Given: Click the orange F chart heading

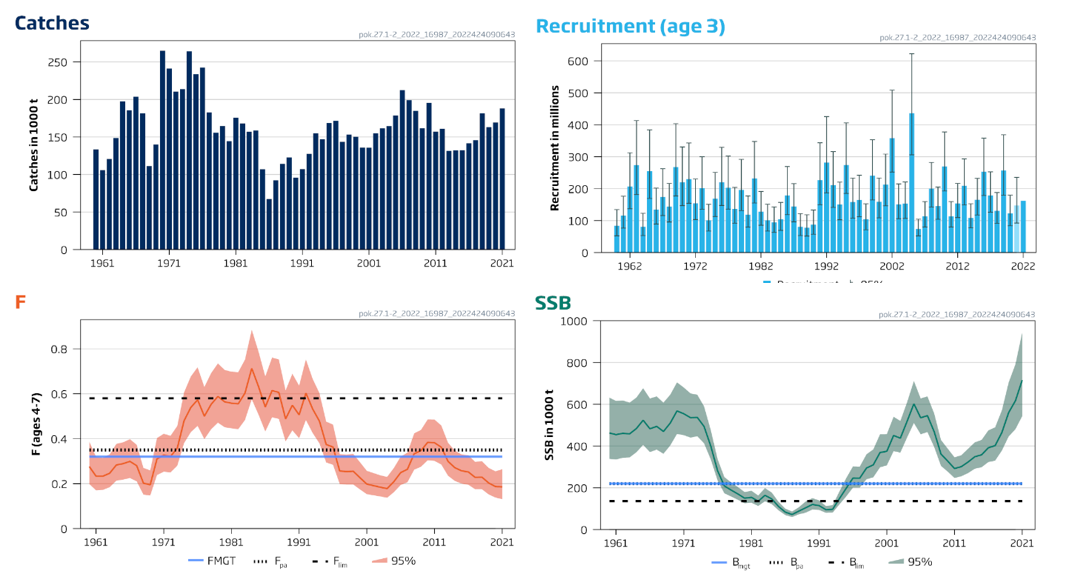Looking at the screenshot, I should coord(20,303).
